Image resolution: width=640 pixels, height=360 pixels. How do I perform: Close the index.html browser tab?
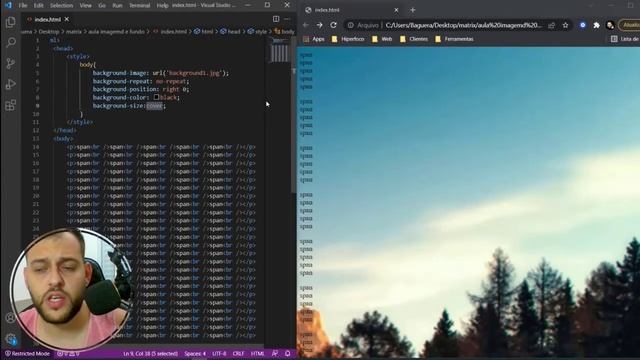396,10
